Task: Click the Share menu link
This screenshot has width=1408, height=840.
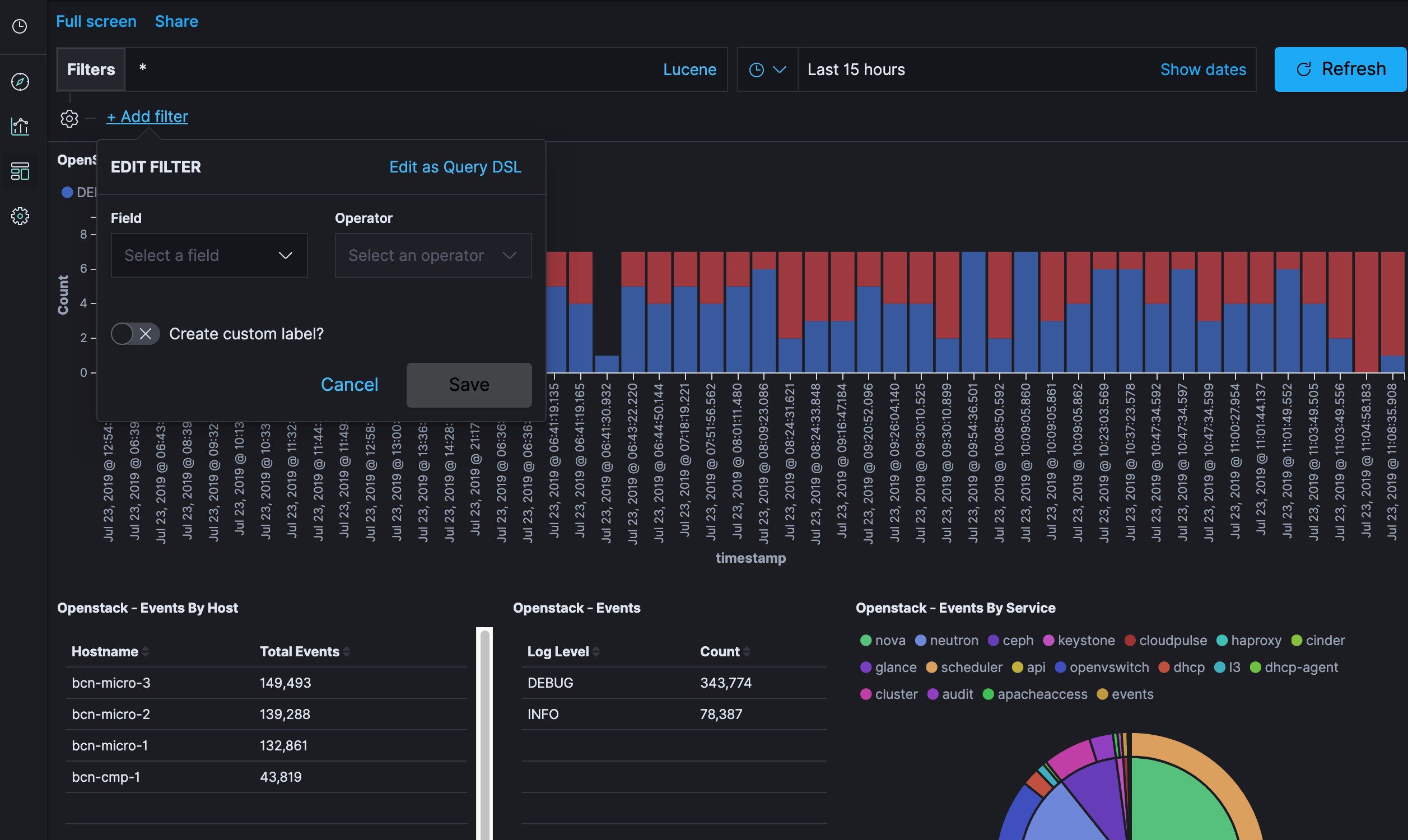Action: [x=176, y=21]
